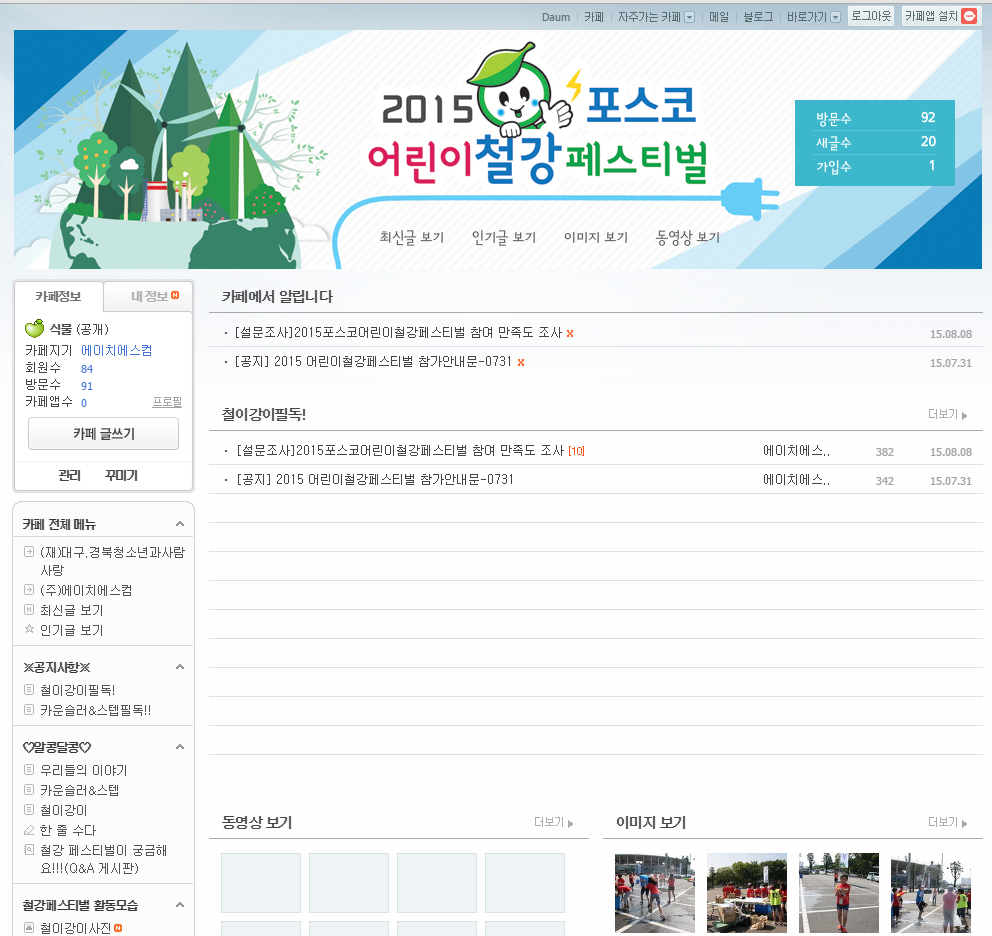
Task: Open 메일 in the top bar
Action: (719, 17)
